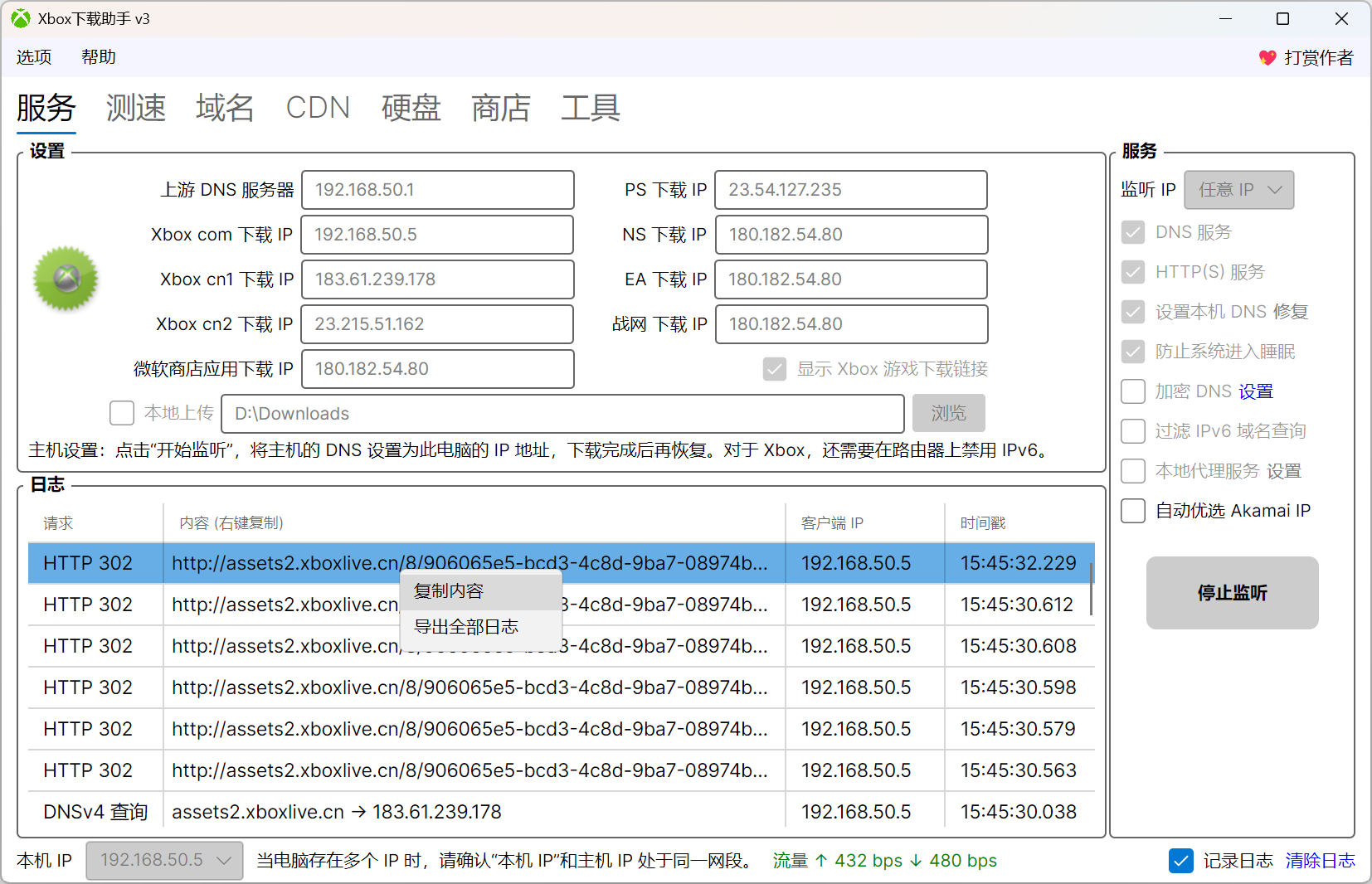Click the Xbox cn2 下载 IP field

pyautogui.click(x=438, y=324)
